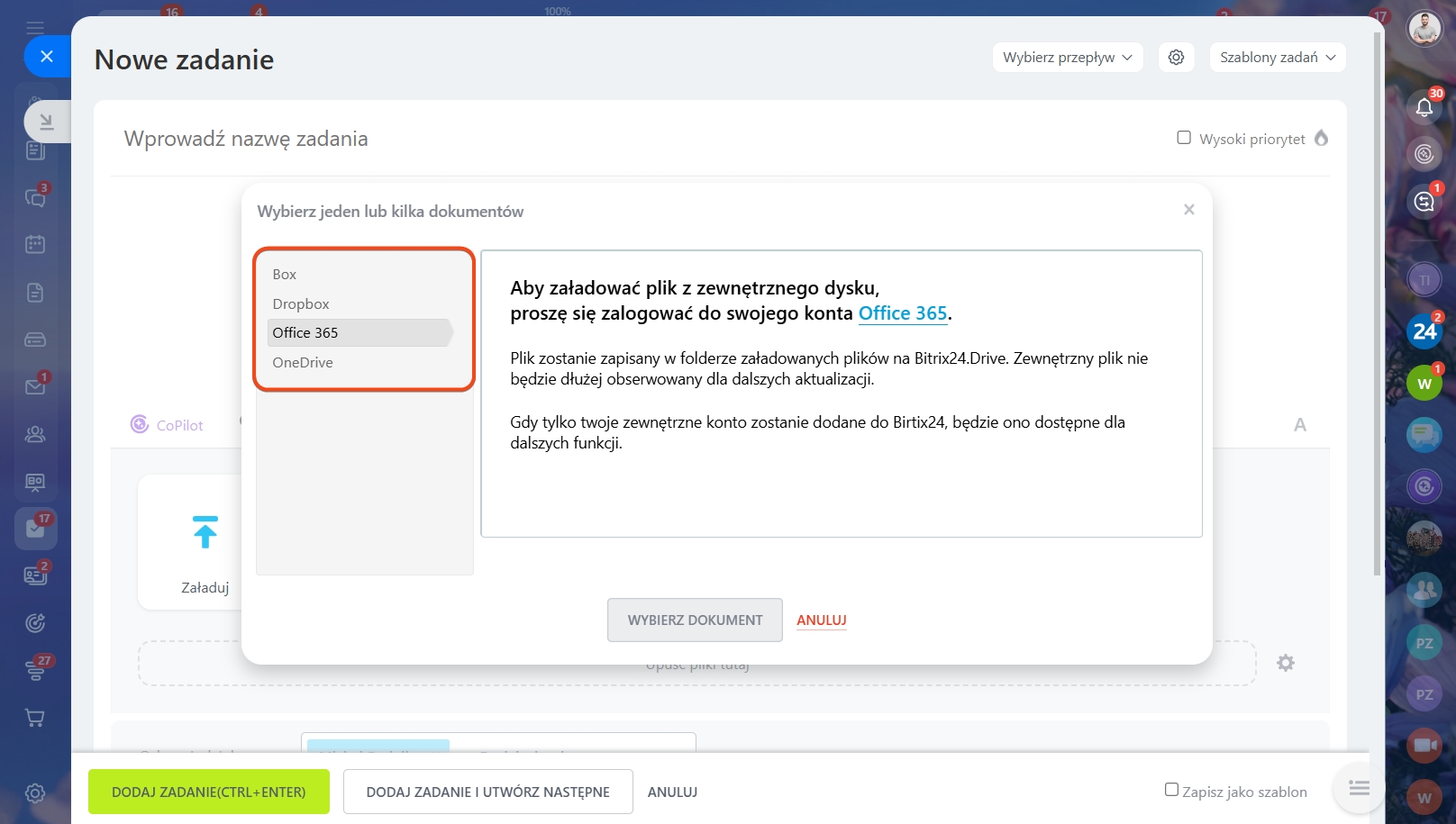Image resolution: width=1456 pixels, height=824 pixels.
Task: Open the contacts people icon in sidebar
Action: point(35,434)
